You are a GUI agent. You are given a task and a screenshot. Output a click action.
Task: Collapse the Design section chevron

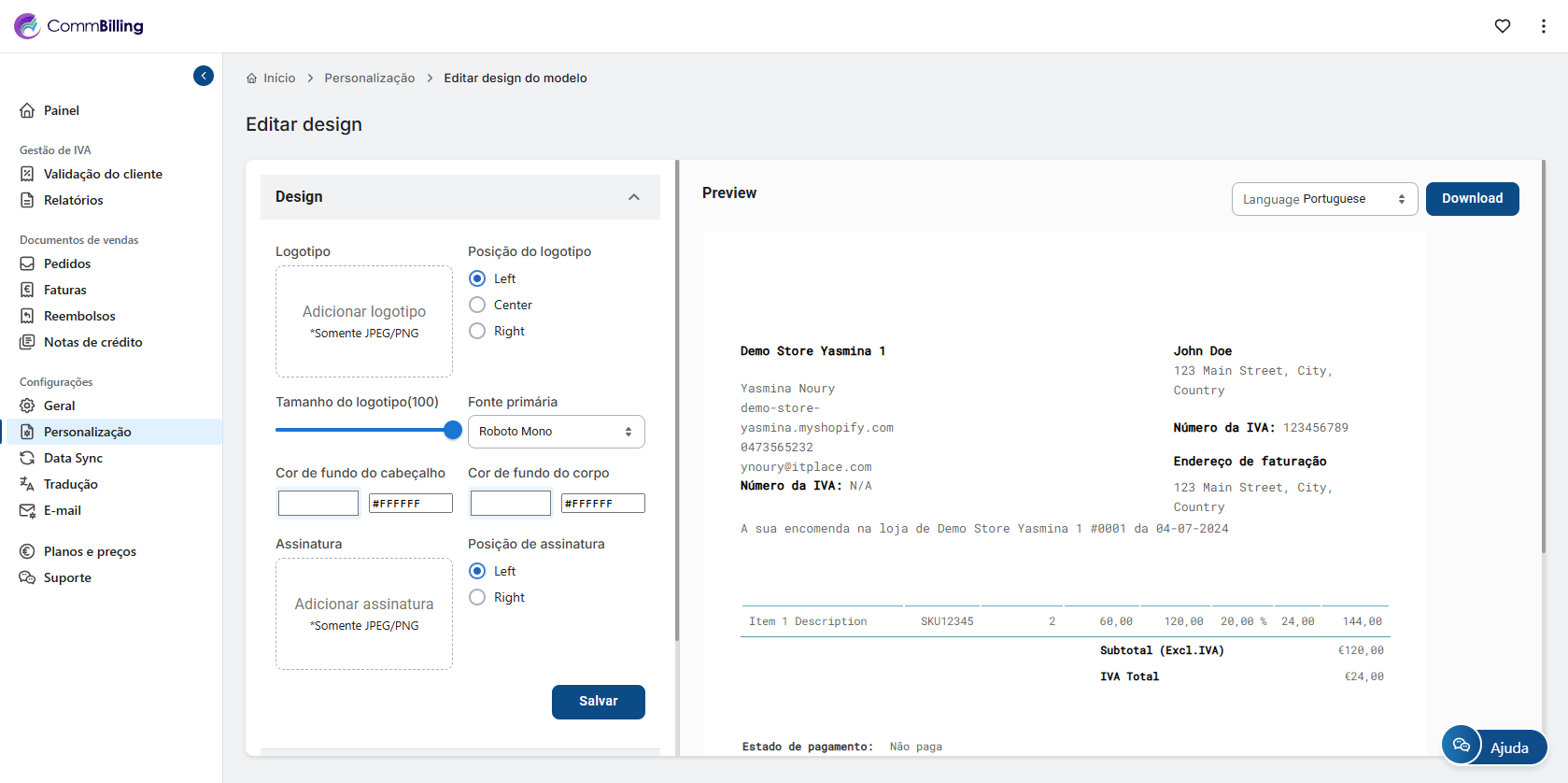point(634,197)
